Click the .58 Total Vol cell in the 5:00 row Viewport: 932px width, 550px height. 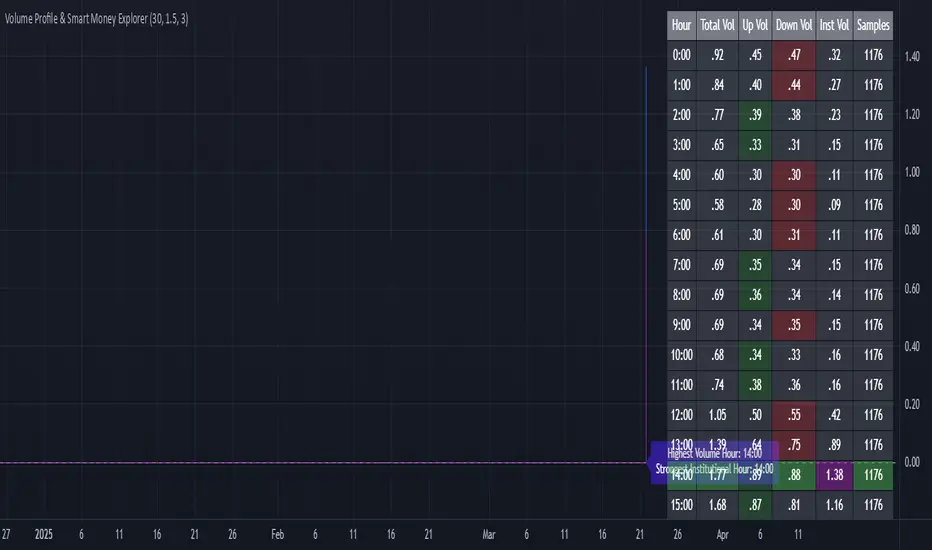[717, 205]
